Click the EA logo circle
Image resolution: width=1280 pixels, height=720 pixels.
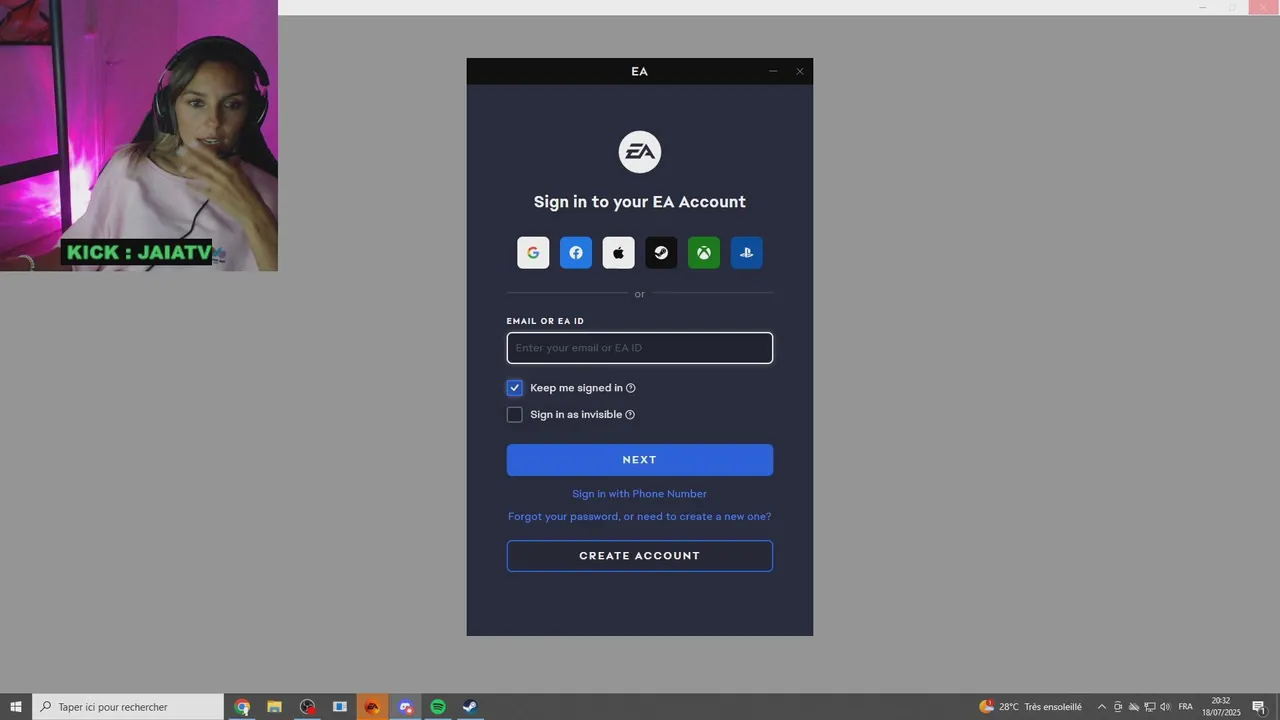pos(640,152)
